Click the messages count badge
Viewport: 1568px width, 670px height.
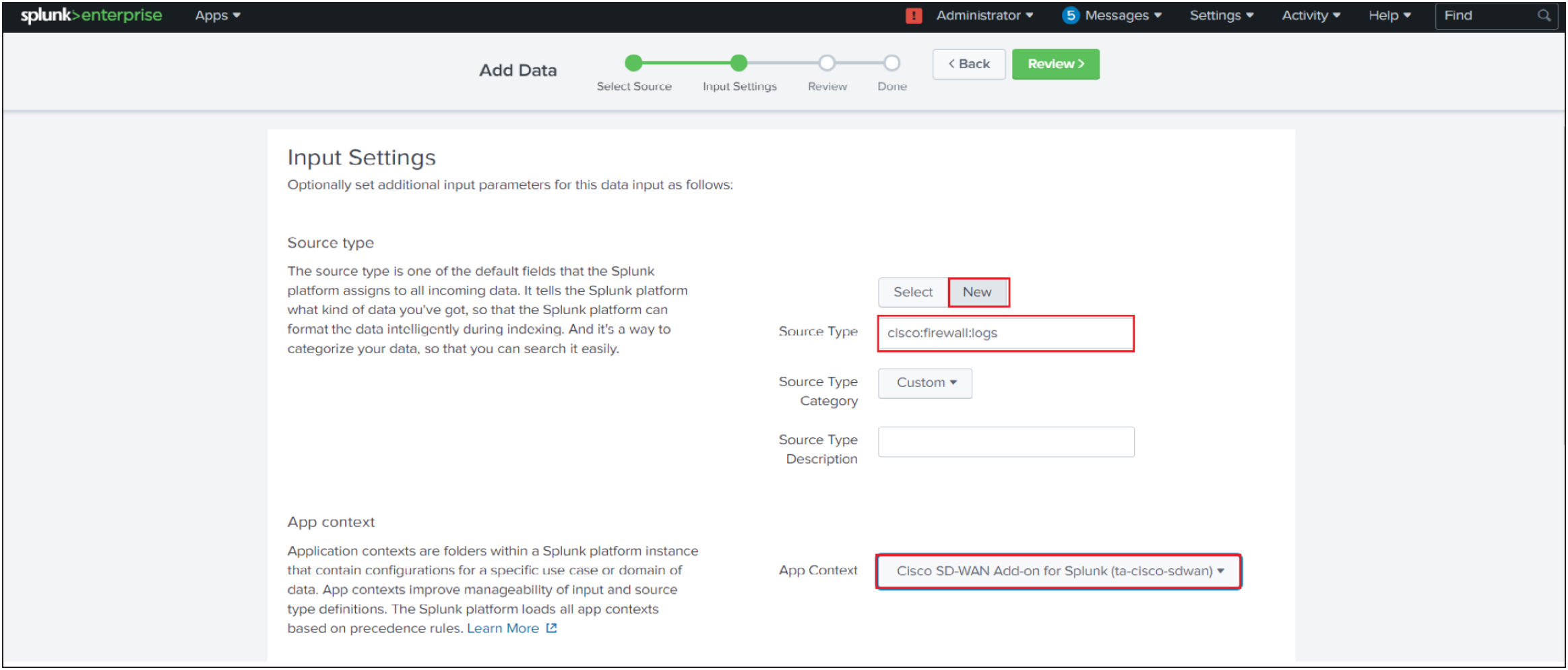pos(1070,16)
